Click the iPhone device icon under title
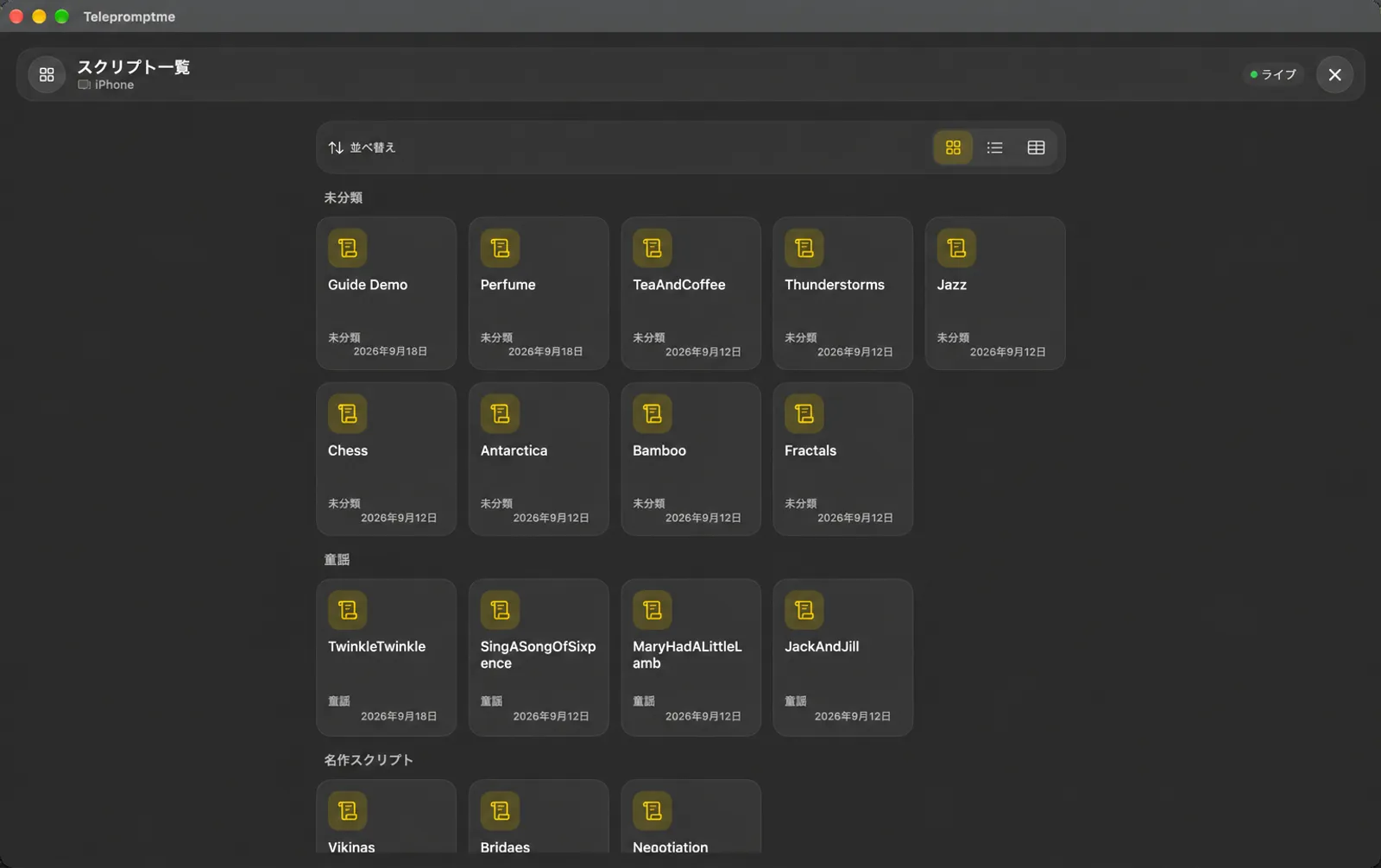Image resolution: width=1381 pixels, height=868 pixels. coord(84,85)
